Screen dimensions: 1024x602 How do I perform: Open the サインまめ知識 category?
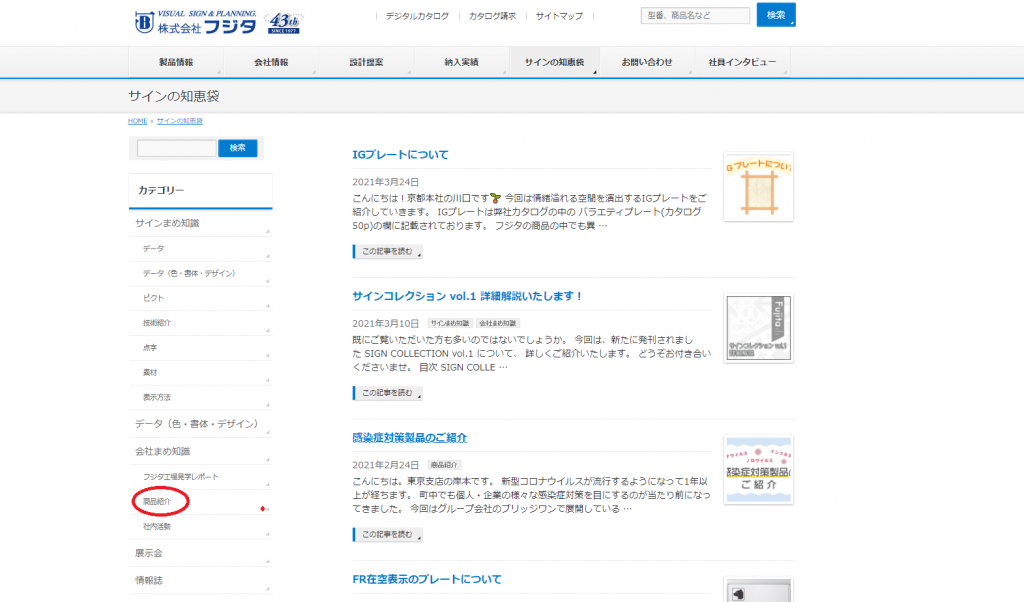(x=200, y=223)
